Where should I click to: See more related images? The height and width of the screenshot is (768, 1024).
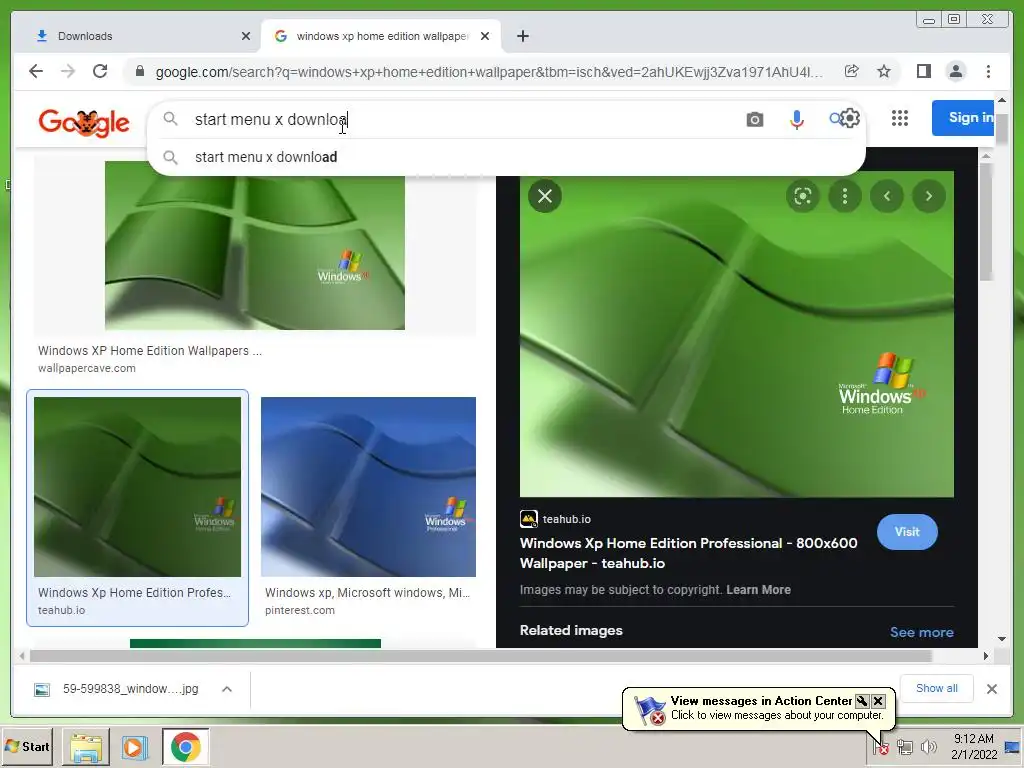coord(921,632)
